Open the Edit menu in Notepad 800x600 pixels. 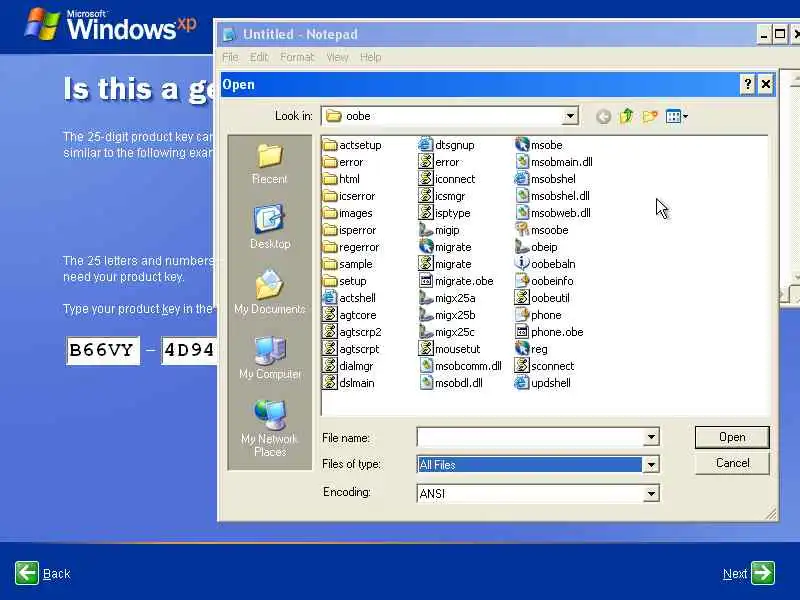pyautogui.click(x=259, y=57)
